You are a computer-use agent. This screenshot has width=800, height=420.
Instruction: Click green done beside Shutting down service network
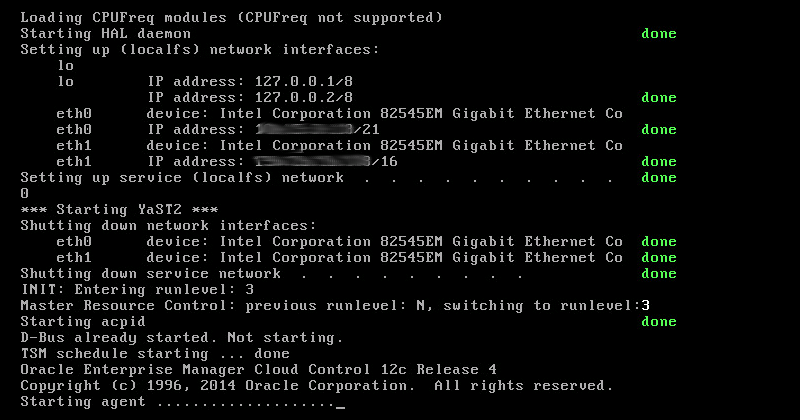tap(658, 274)
